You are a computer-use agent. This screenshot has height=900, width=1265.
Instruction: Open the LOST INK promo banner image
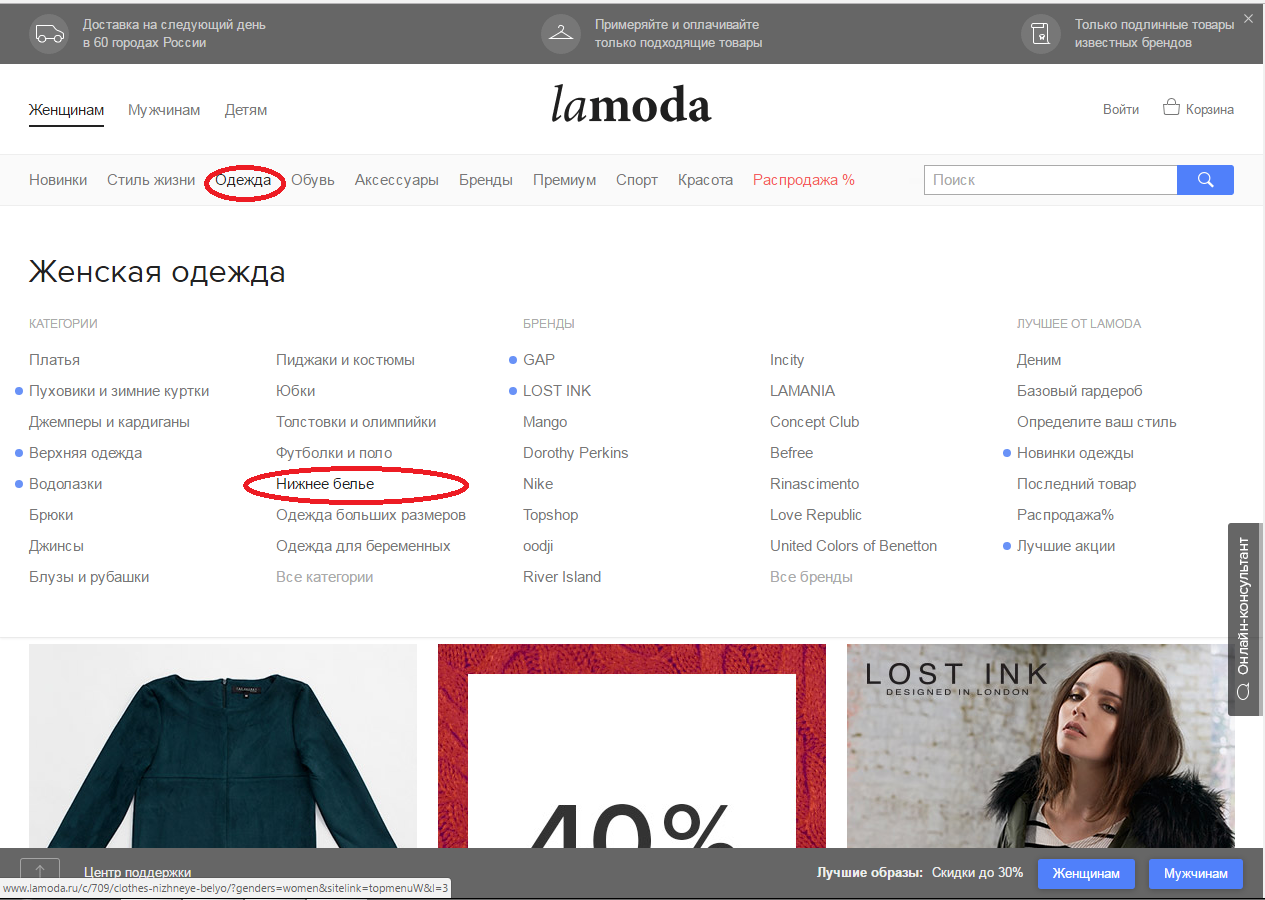tap(1041, 746)
